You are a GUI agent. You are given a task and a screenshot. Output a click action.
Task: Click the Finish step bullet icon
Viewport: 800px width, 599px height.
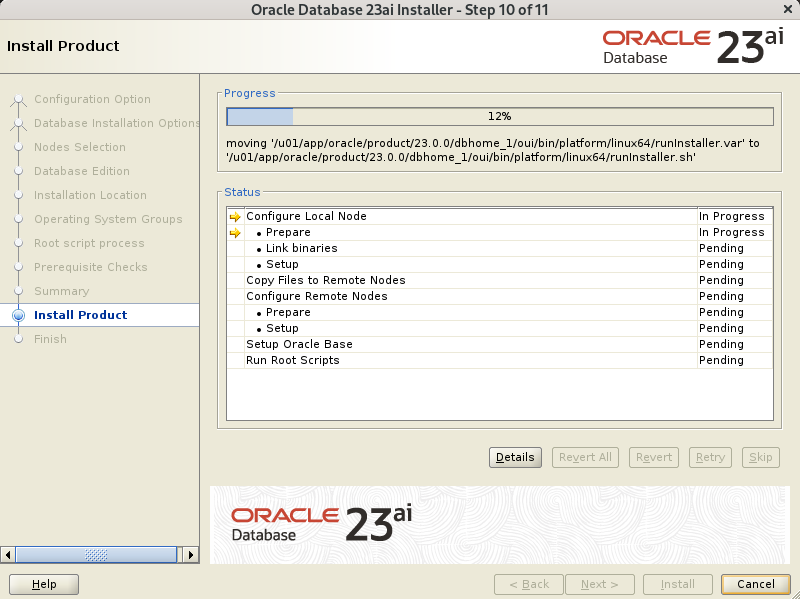(x=18, y=339)
